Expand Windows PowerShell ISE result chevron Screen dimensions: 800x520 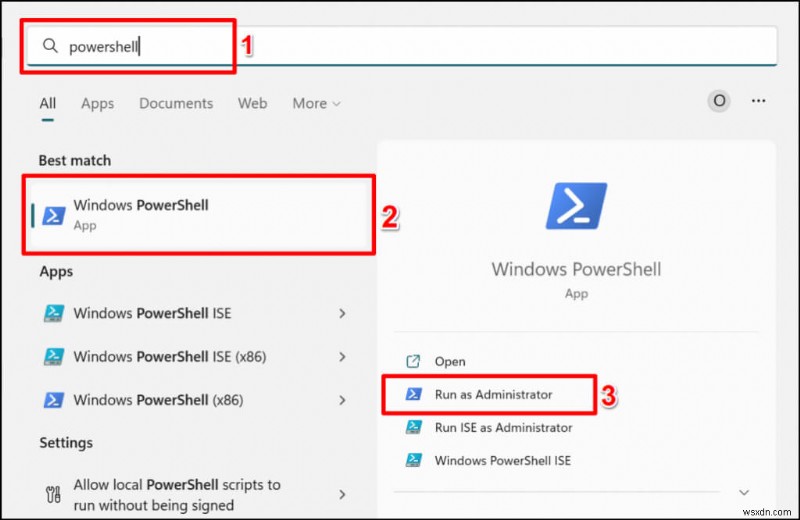(x=342, y=313)
